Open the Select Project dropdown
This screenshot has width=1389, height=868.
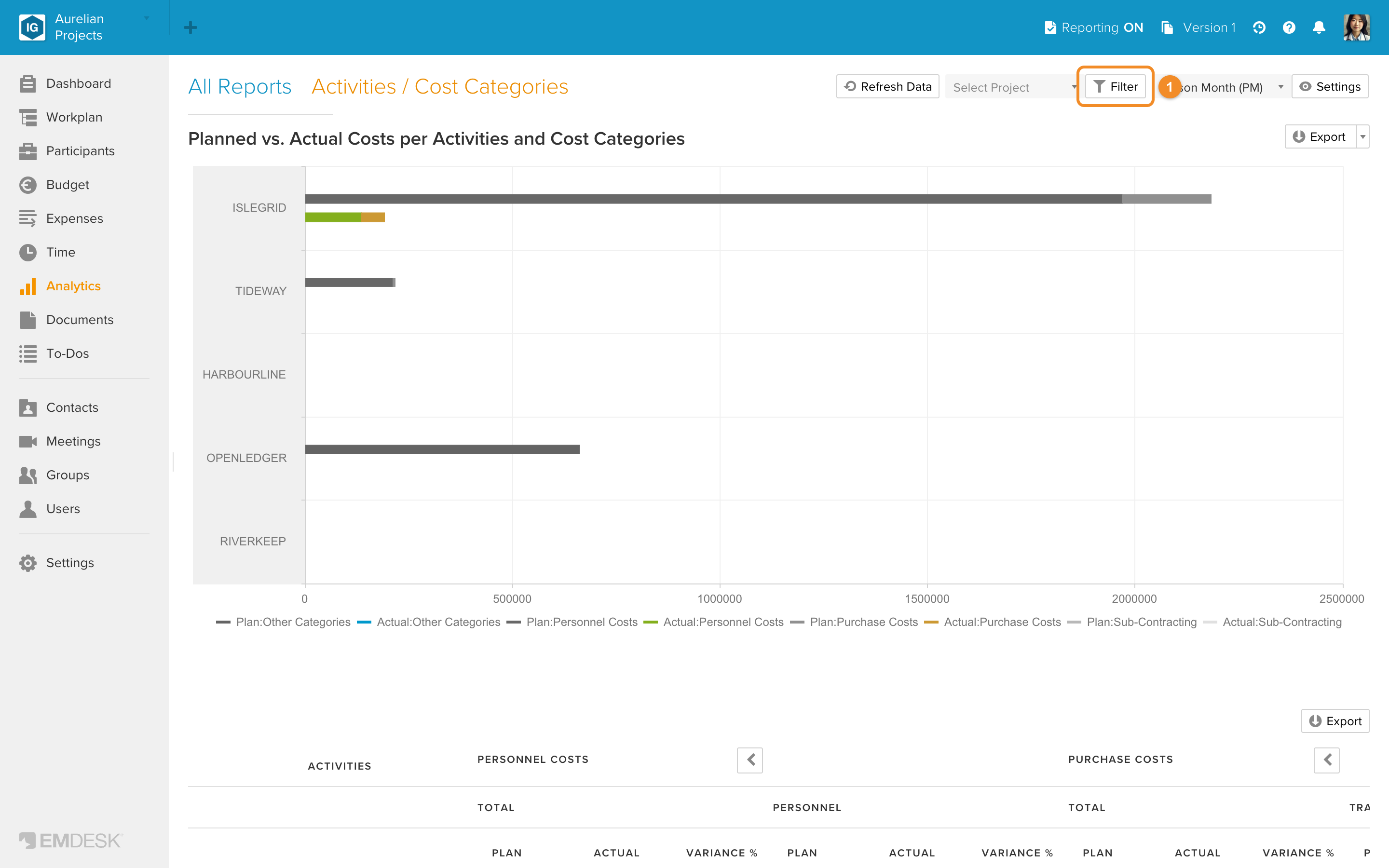tap(1012, 87)
